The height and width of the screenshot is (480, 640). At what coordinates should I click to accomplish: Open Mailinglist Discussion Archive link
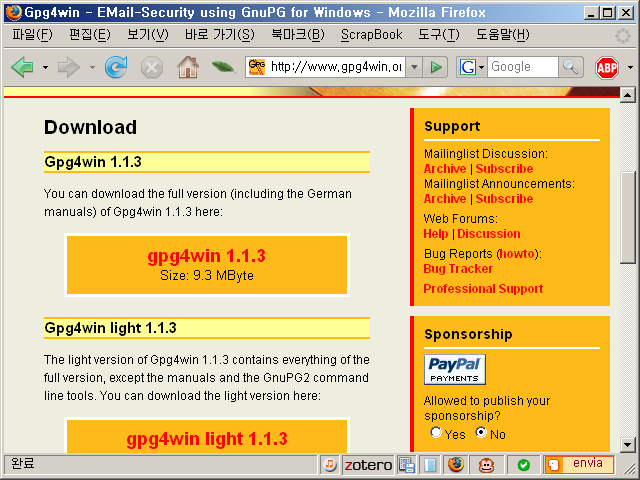coord(445,169)
